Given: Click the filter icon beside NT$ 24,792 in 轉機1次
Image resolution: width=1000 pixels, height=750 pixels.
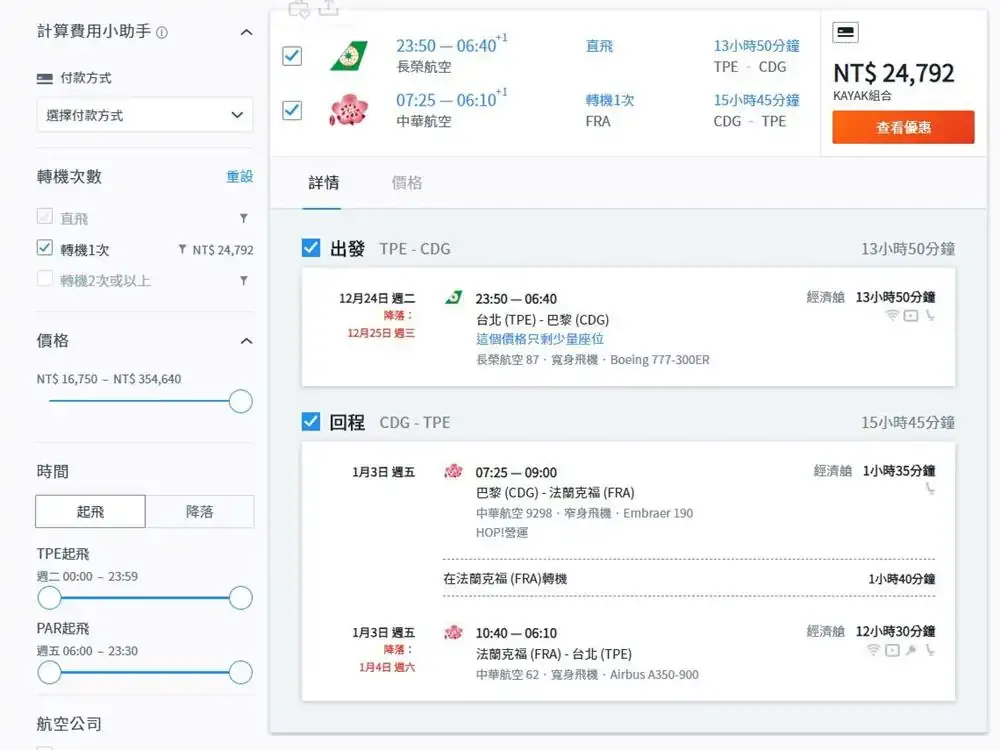Looking at the screenshot, I should (x=182, y=249).
